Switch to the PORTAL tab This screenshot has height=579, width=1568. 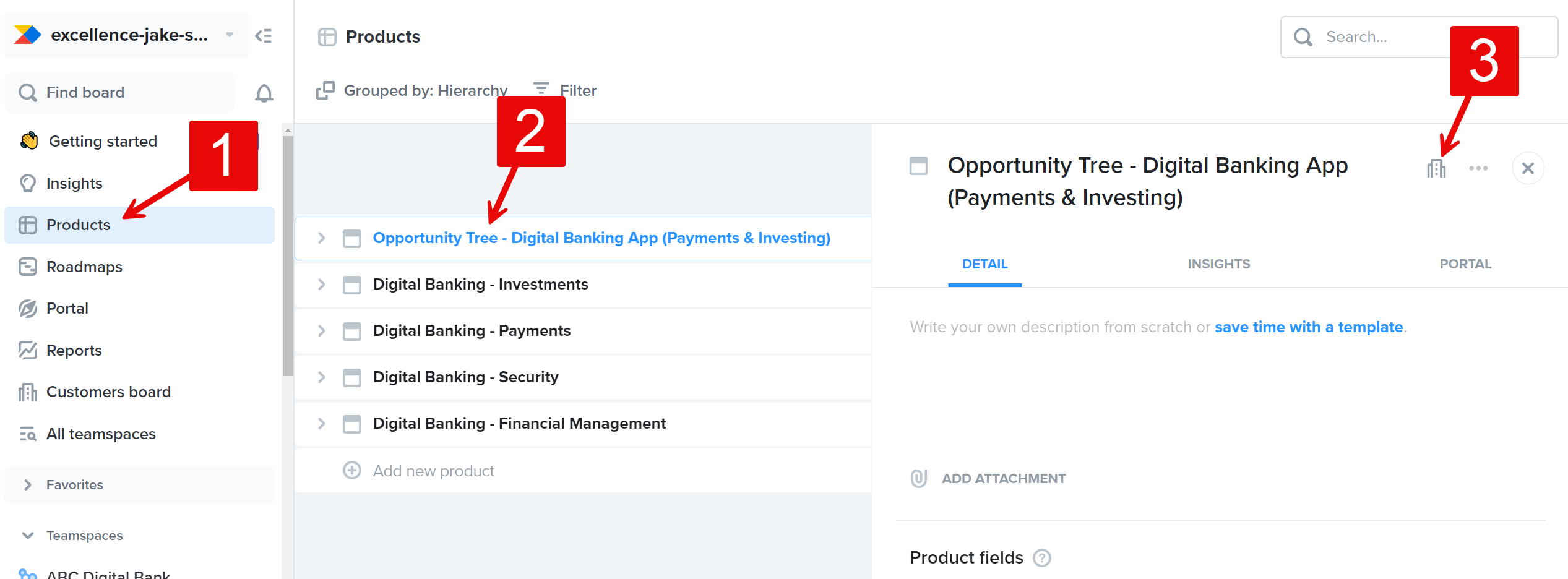click(1465, 264)
